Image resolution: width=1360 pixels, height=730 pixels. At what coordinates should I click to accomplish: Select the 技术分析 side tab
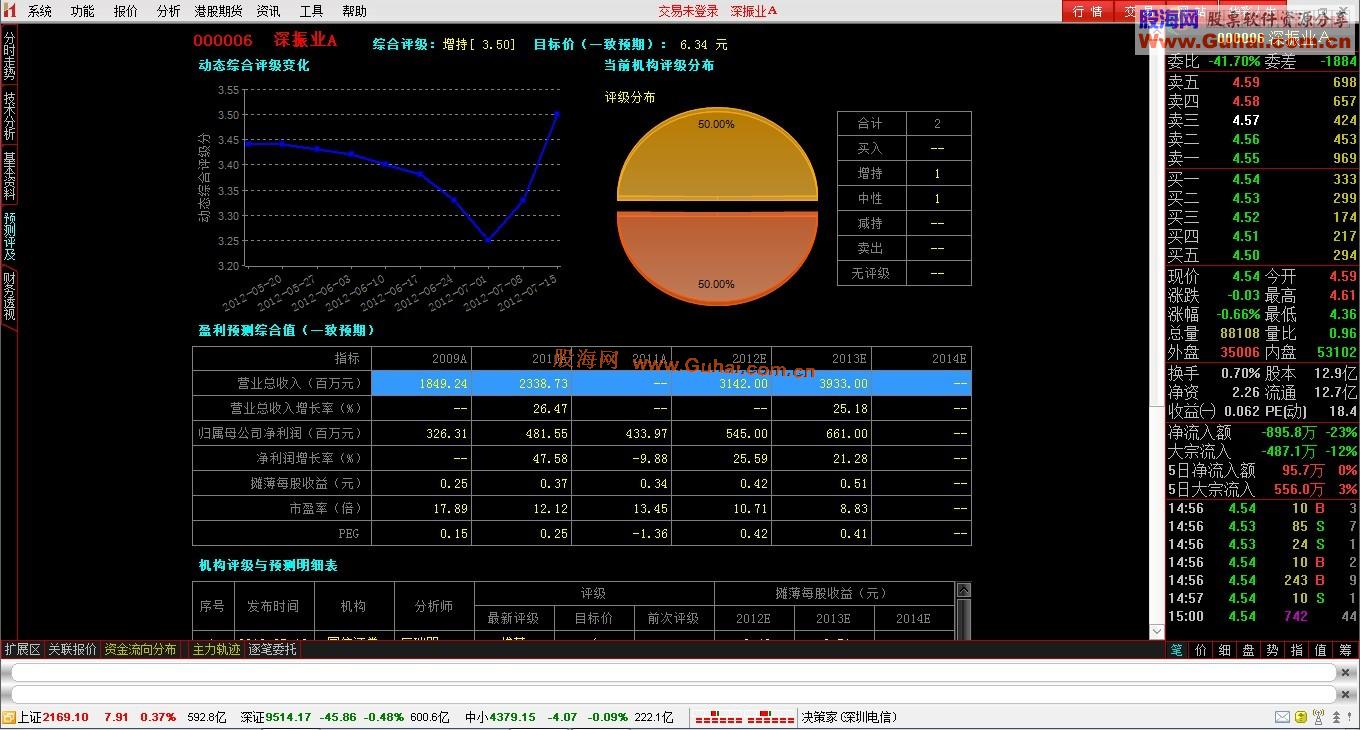(x=9, y=117)
